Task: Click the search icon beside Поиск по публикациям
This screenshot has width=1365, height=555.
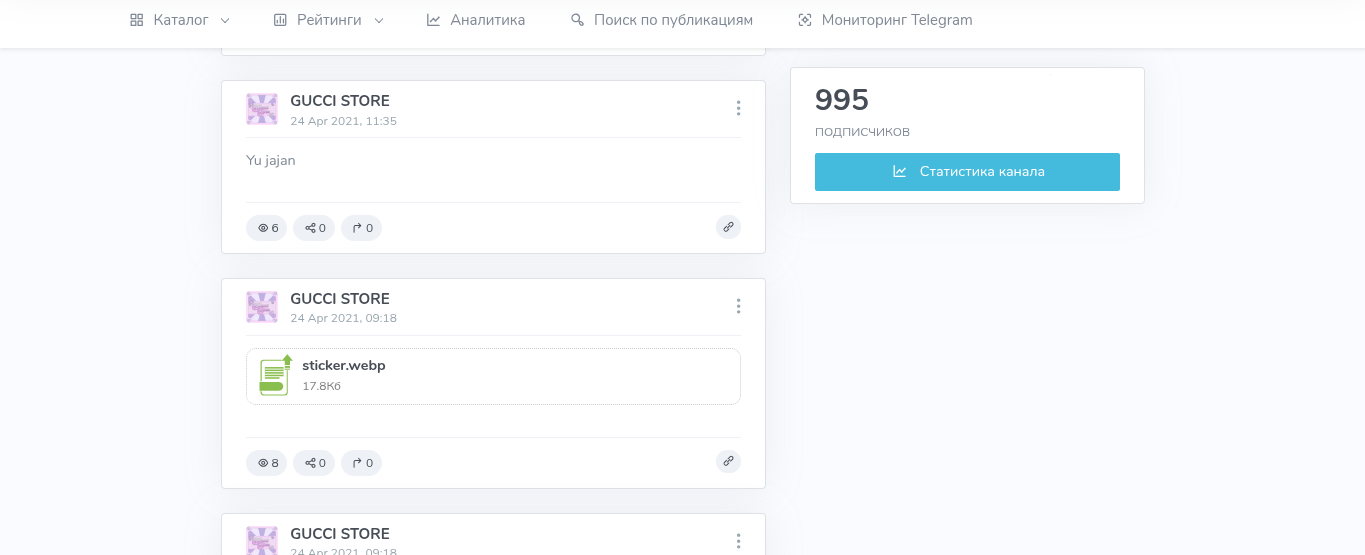Action: 577,20
